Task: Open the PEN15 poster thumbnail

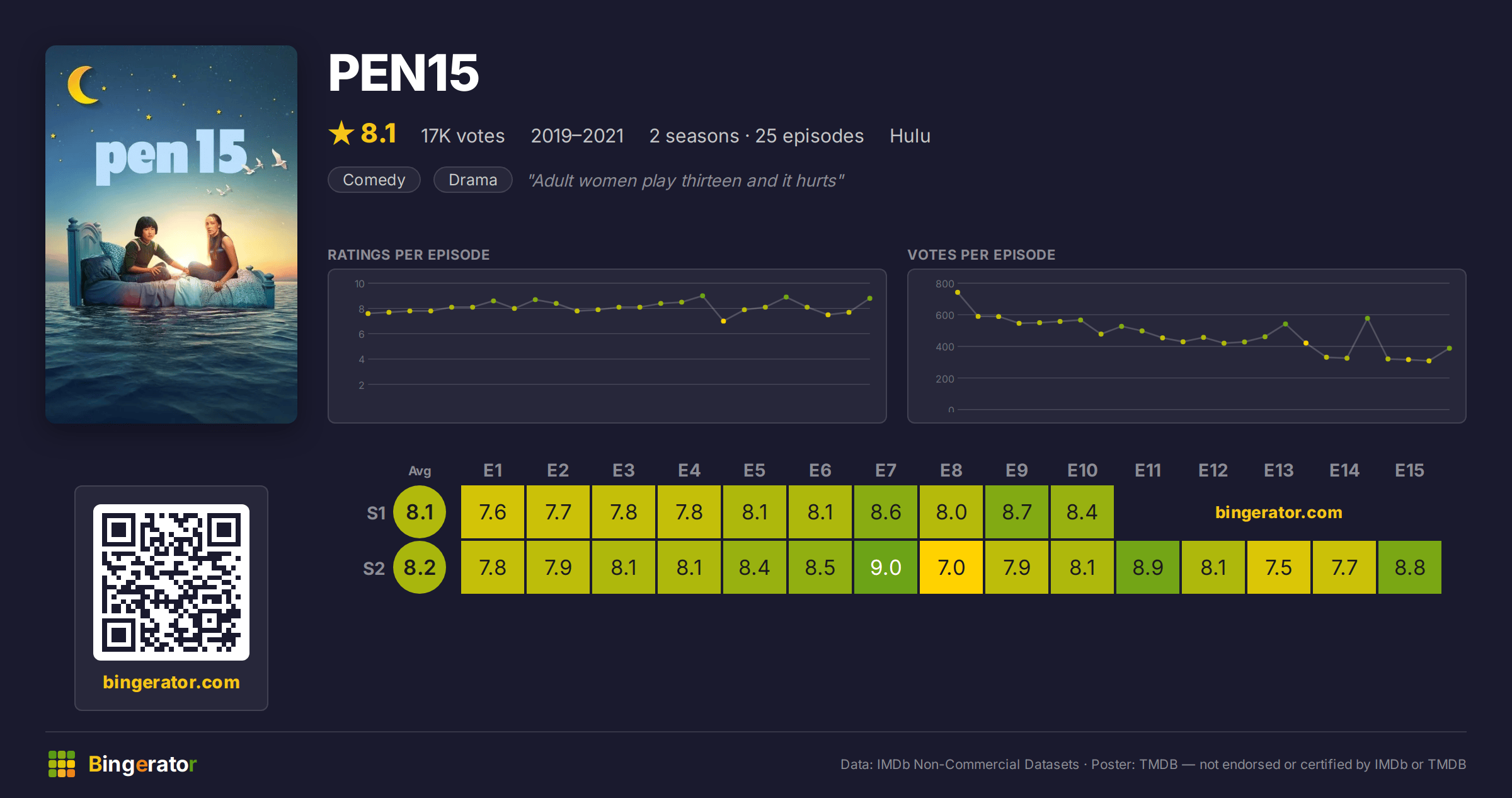Action: [171, 234]
